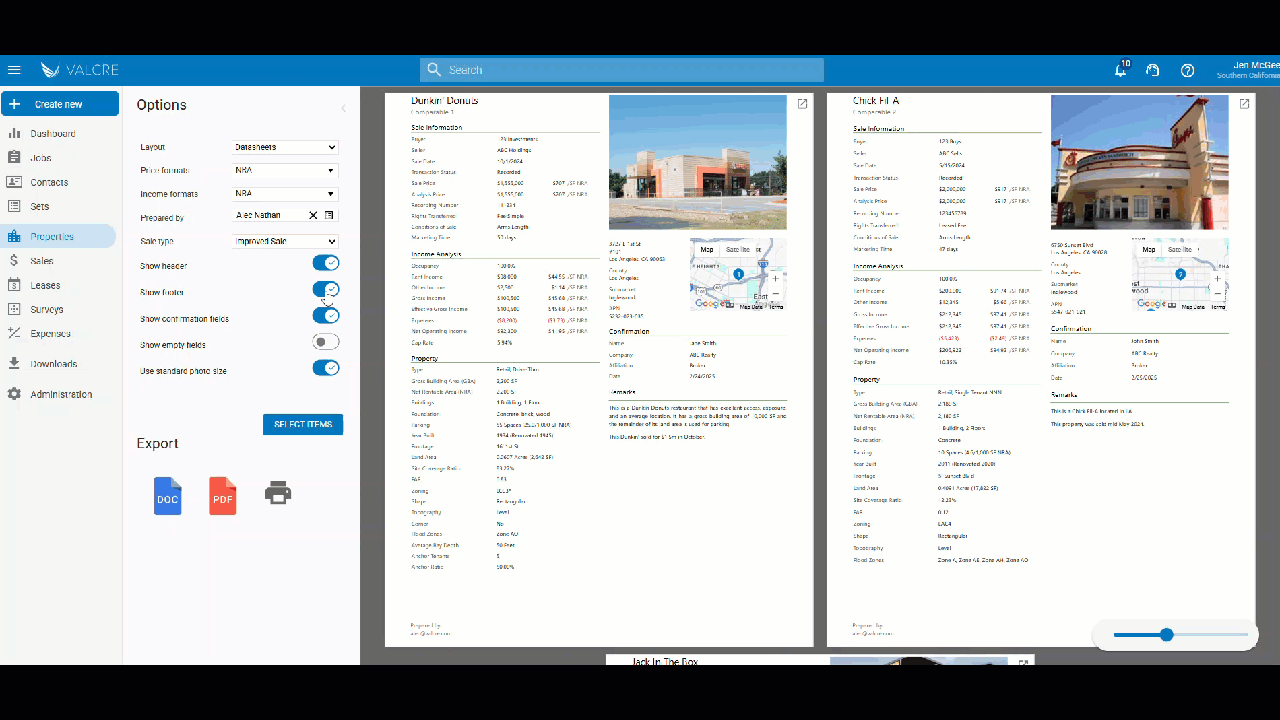This screenshot has width=1280, height=720.
Task: Collapse the Options panel chevron
Action: tap(344, 108)
